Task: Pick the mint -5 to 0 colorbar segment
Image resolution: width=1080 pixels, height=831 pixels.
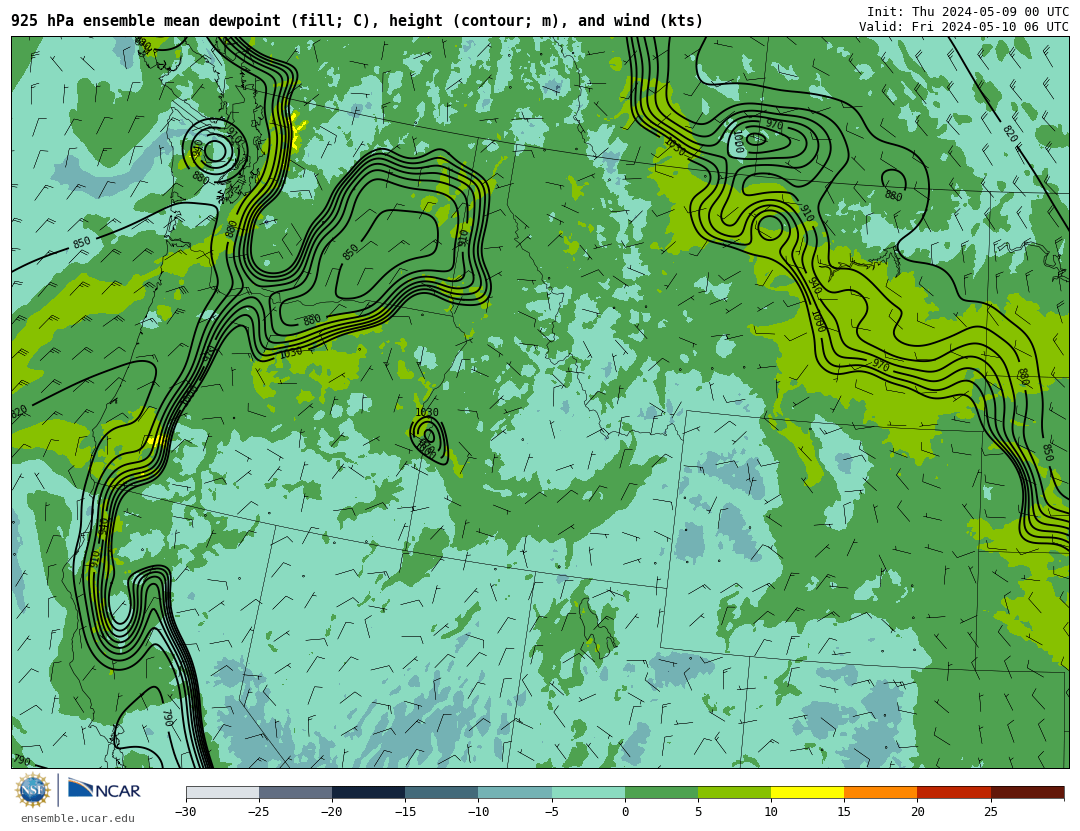Action: point(588,793)
